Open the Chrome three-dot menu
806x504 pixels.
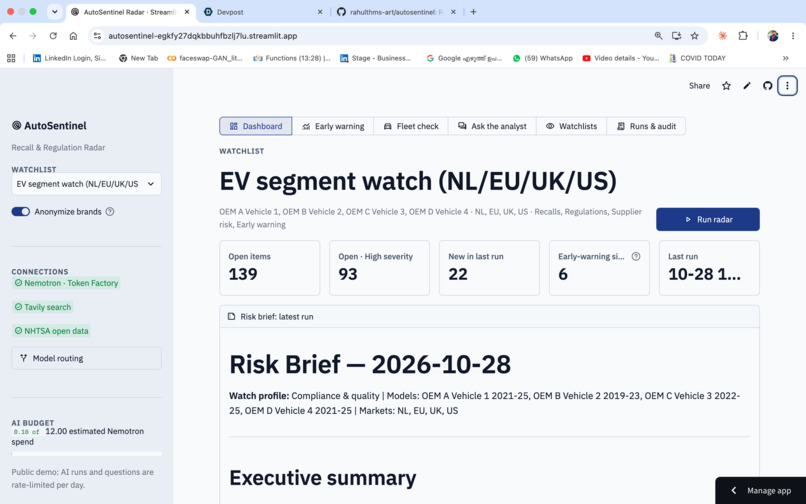(x=793, y=35)
